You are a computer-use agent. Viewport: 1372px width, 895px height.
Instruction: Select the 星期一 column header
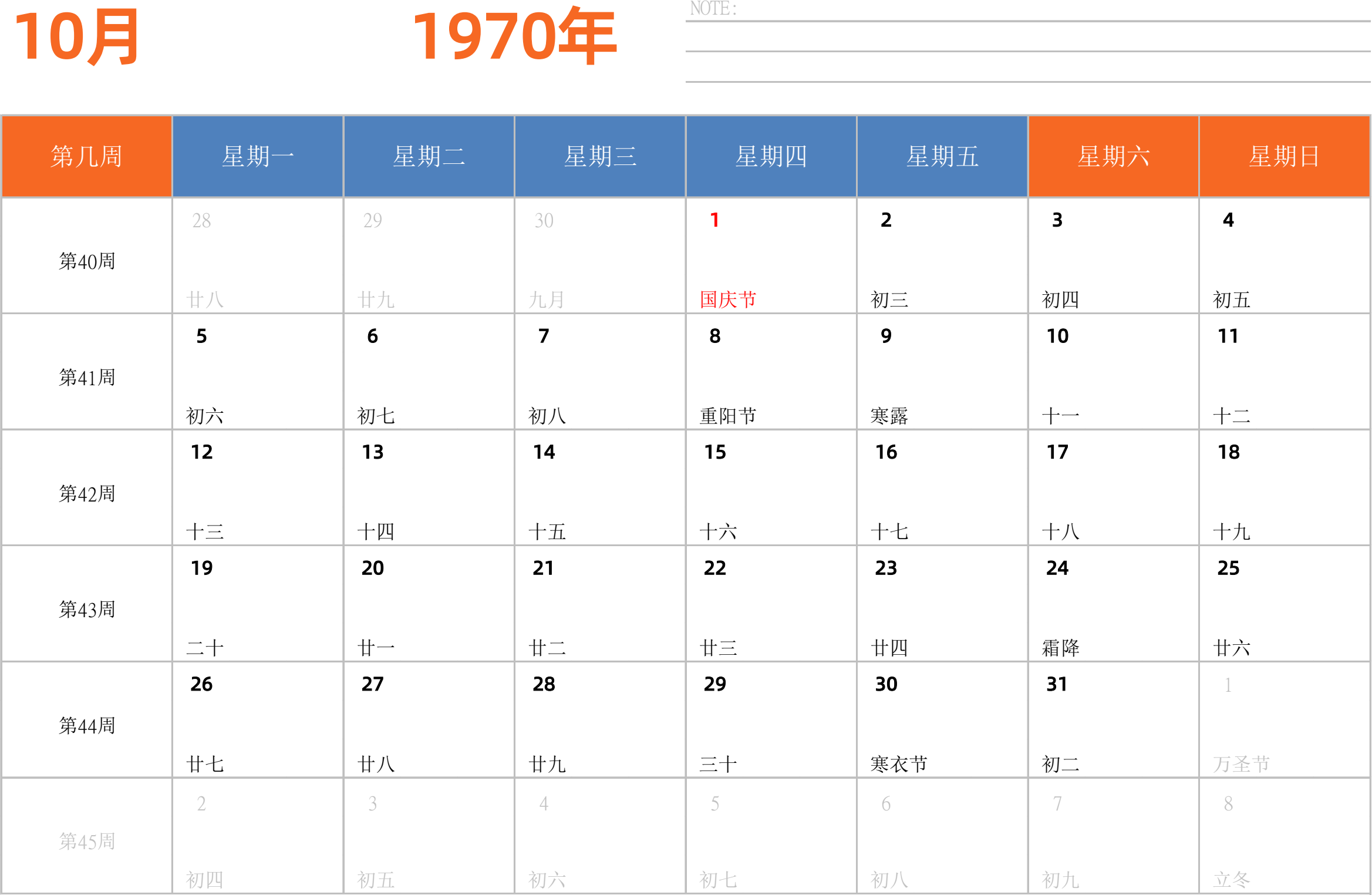coord(258,157)
